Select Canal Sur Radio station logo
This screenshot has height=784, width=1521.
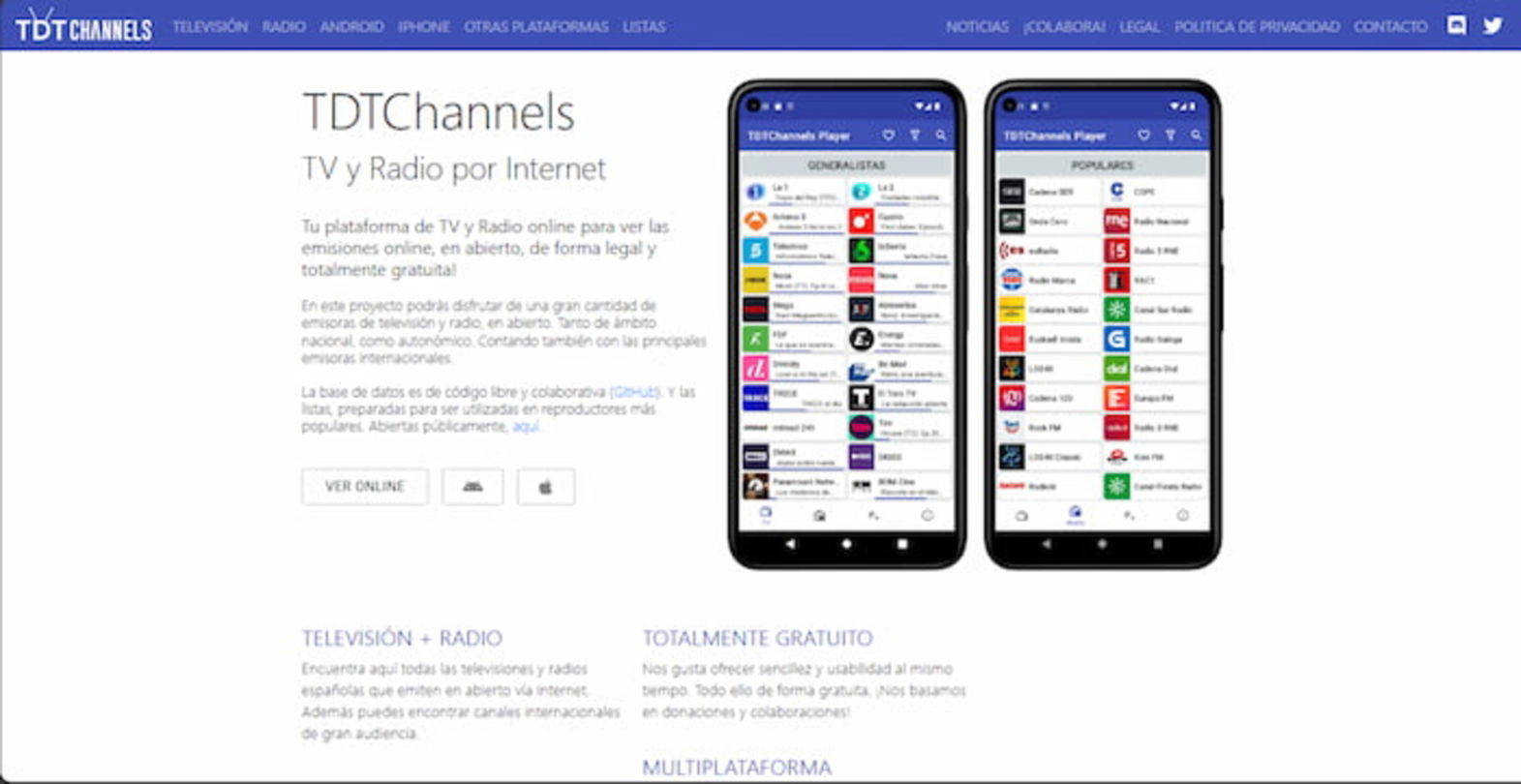point(1116,310)
